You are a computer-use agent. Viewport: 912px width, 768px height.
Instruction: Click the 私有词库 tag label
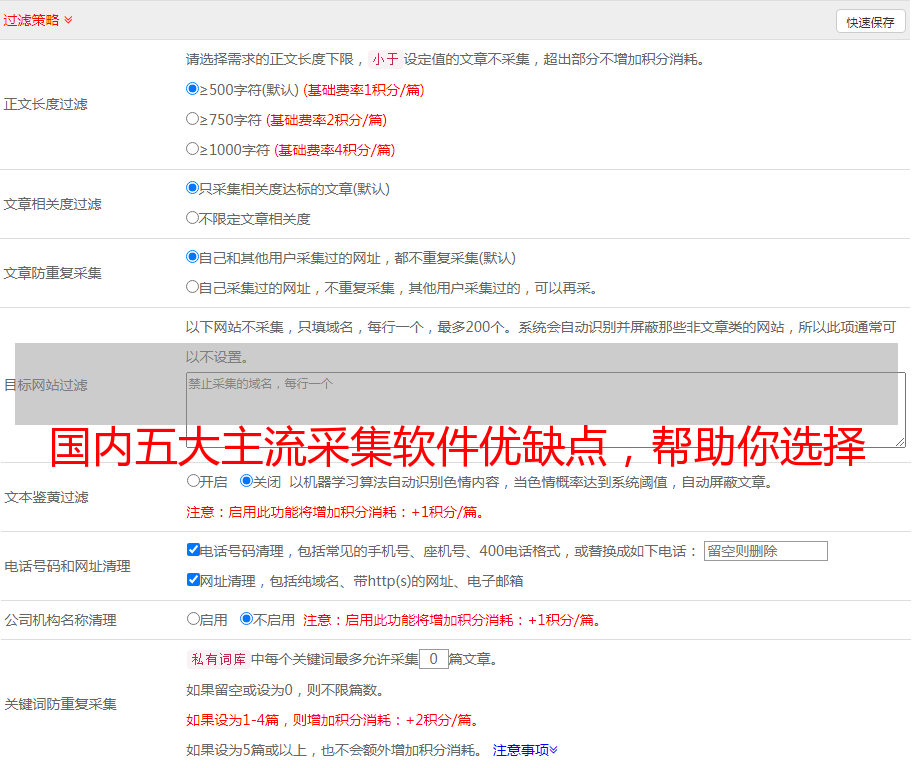pos(217,659)
